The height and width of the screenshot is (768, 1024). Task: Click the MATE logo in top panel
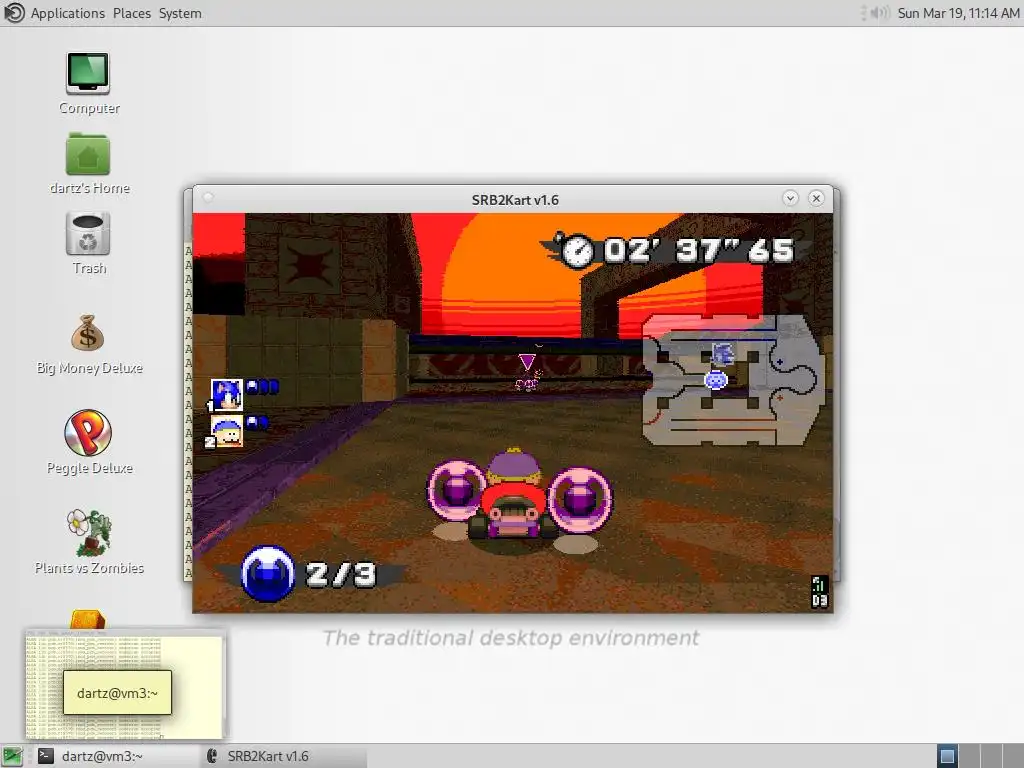point(14,13)
